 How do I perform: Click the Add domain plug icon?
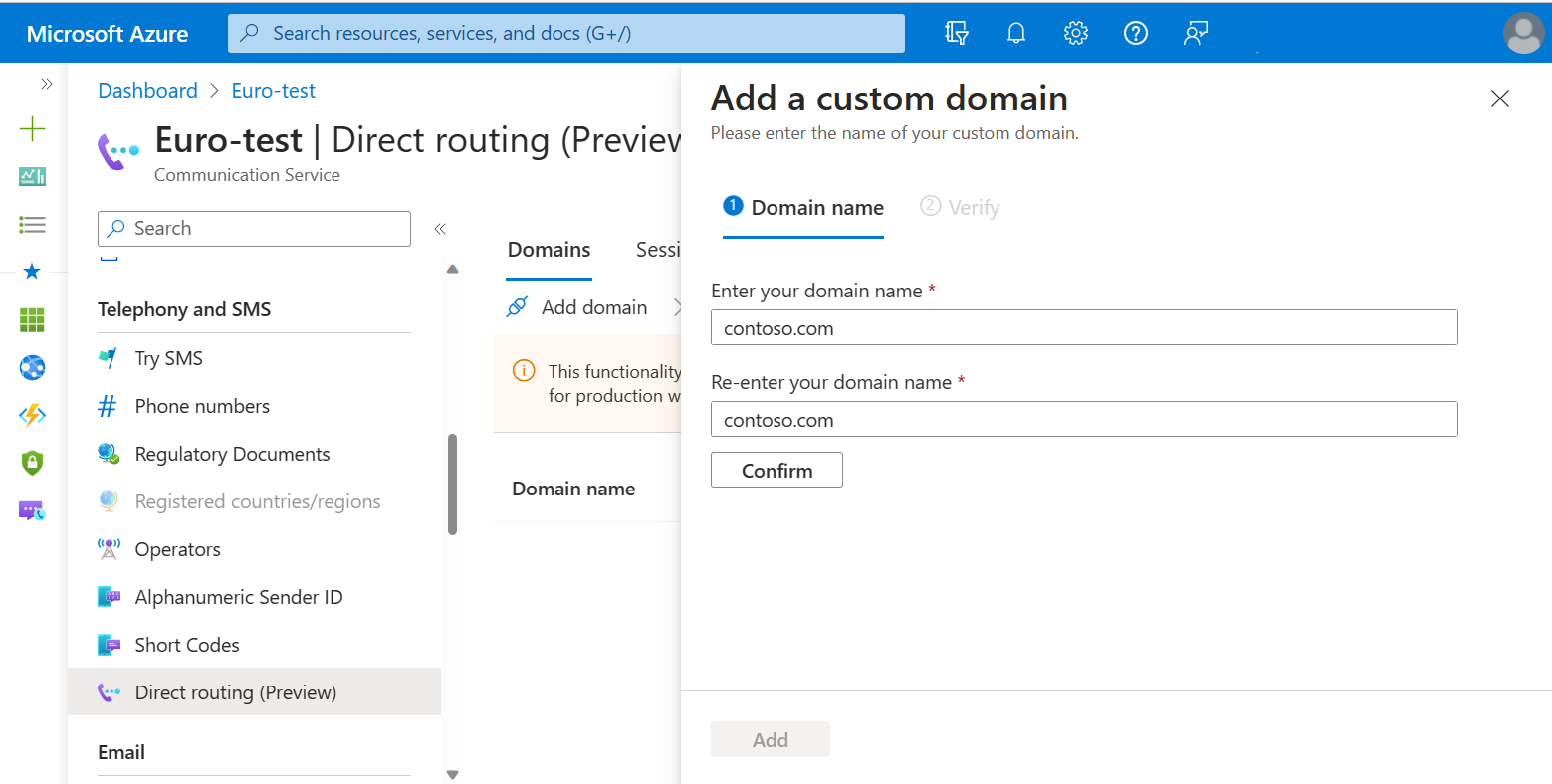[x=517, y=307]
